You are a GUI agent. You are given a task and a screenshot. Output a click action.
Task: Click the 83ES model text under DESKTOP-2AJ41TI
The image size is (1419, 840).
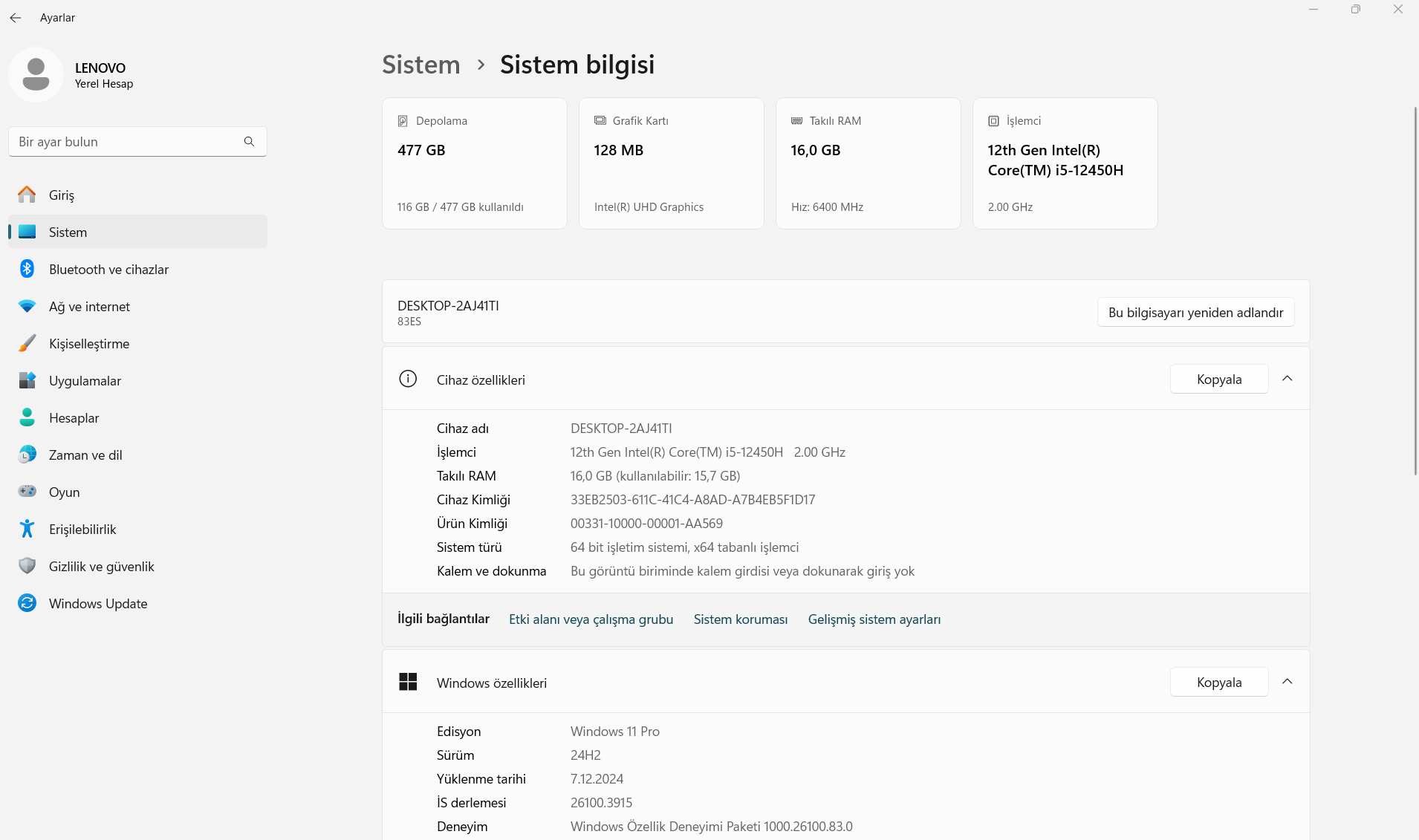pos(409,322)
